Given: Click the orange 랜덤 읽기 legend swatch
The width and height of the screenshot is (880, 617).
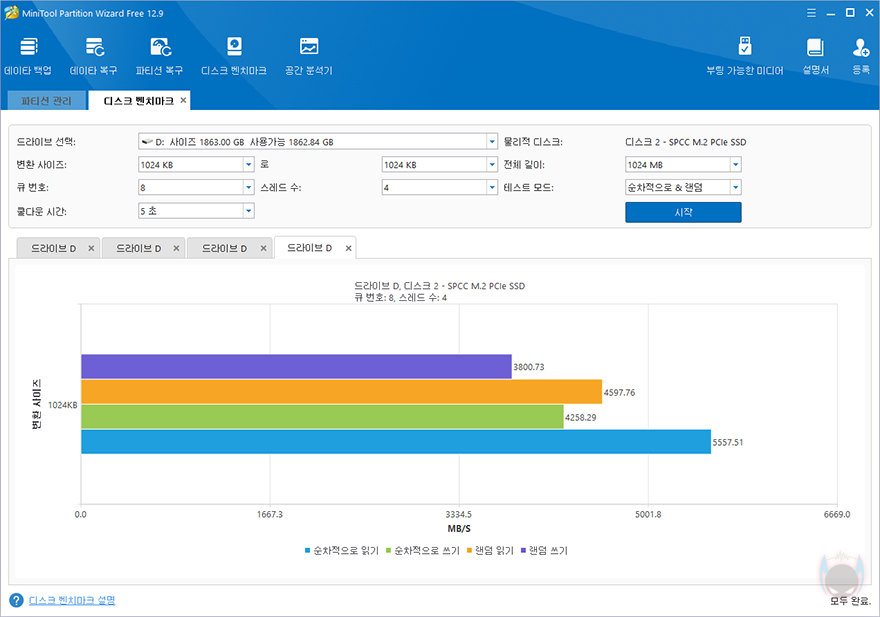Looking at the screenshot, I should [x=470, y=550].
